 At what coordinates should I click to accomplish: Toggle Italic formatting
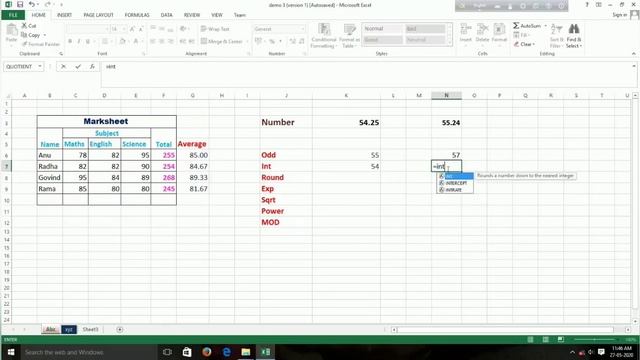(79, 41)
